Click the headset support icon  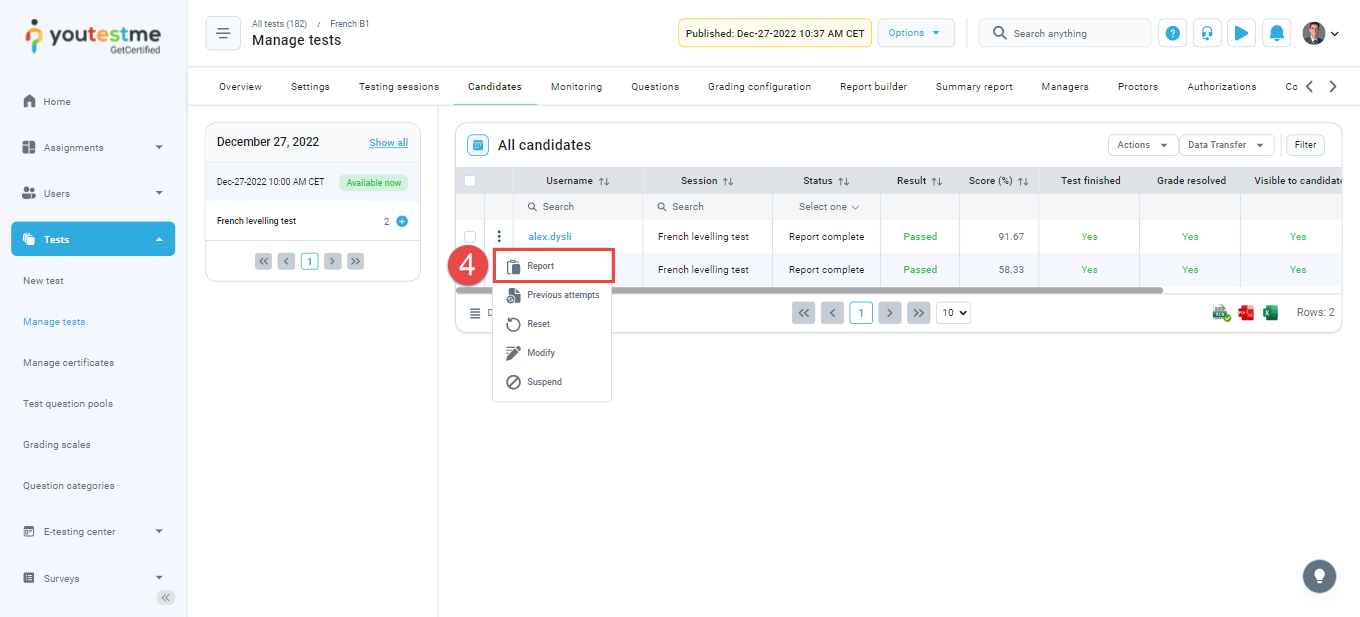click(x=1207, y=33)
